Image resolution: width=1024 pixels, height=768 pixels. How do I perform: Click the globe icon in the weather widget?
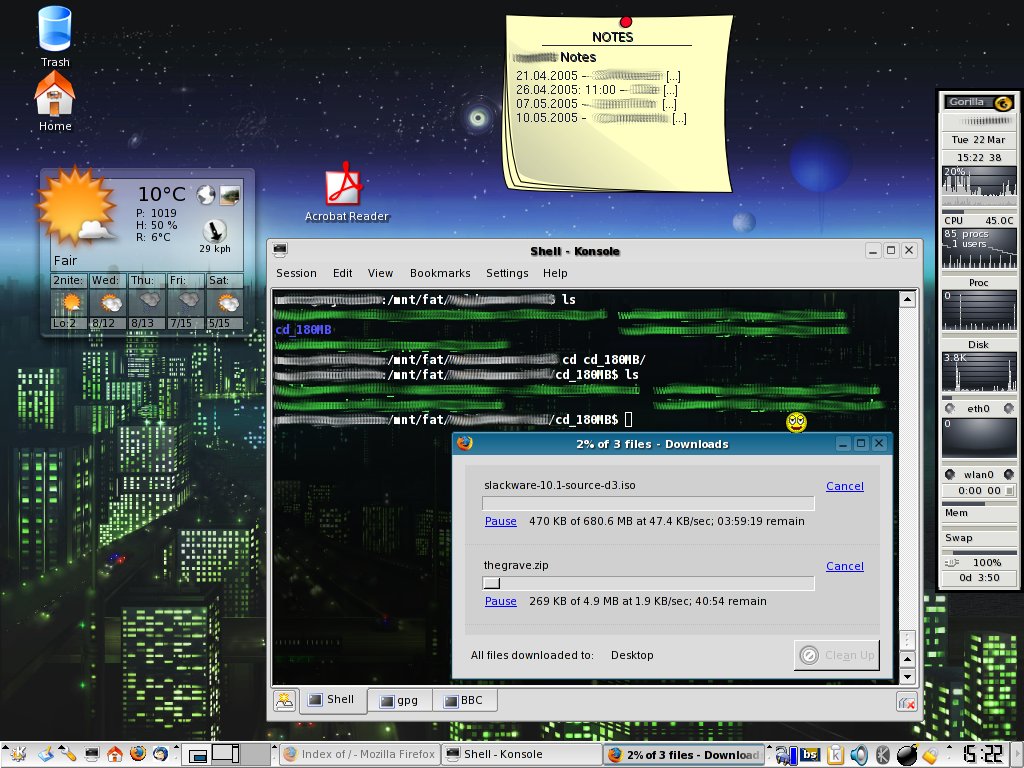coord(206,194)
